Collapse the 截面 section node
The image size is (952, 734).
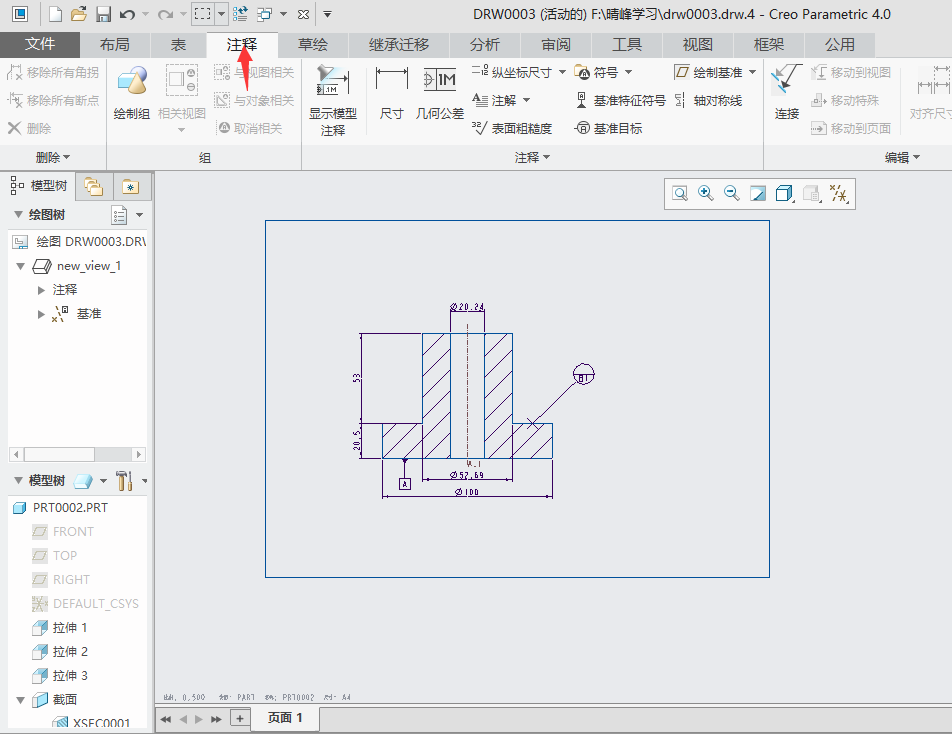21,700
